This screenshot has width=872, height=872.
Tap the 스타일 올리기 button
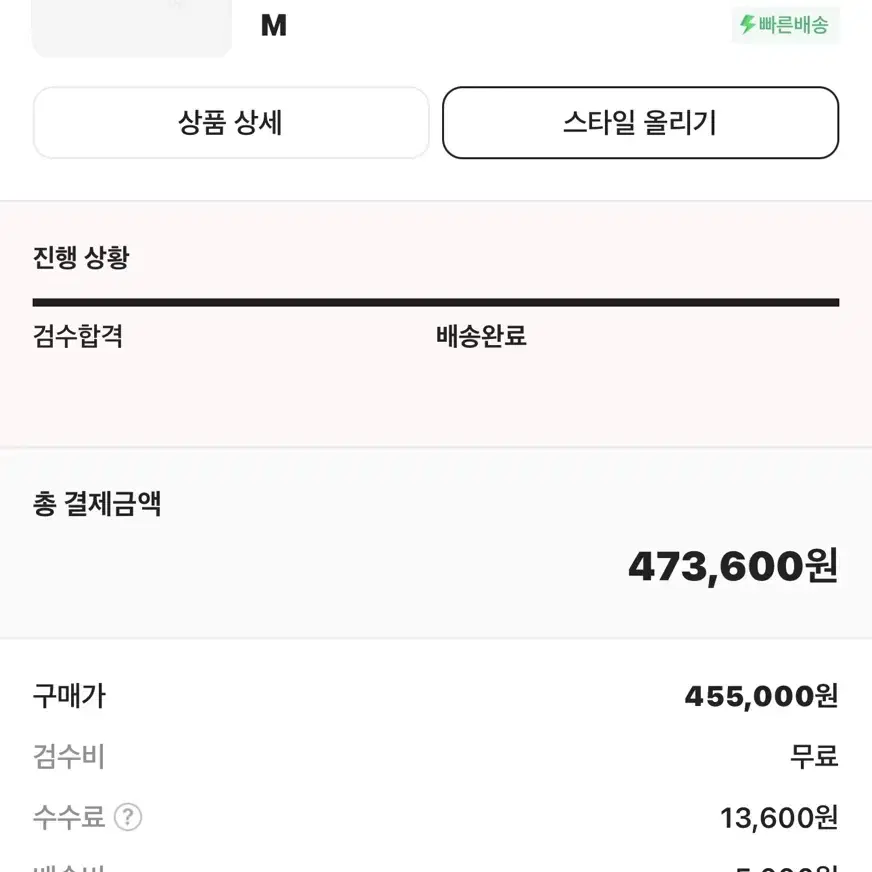pos(640,122)
